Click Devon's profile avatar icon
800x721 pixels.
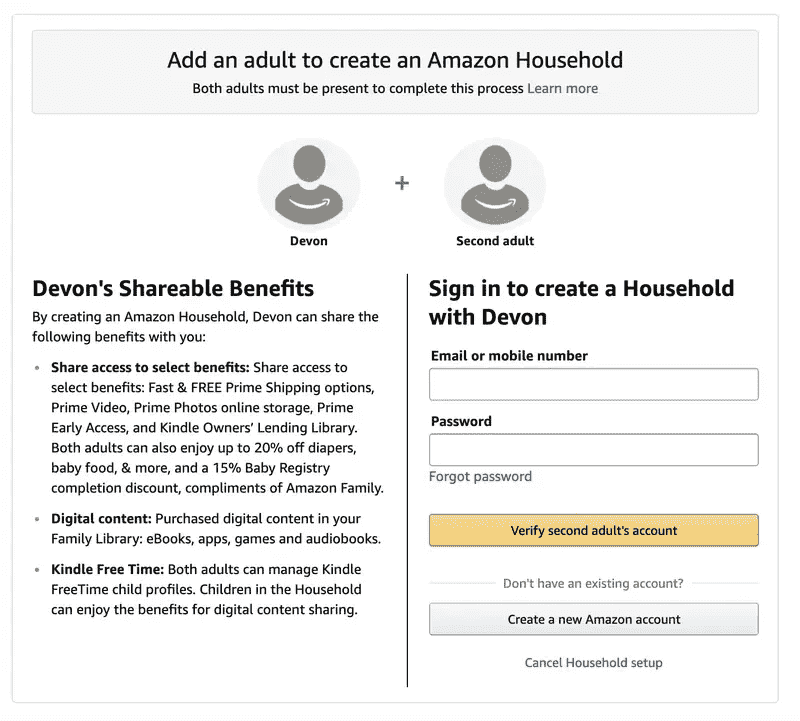[x=309, y=185]
